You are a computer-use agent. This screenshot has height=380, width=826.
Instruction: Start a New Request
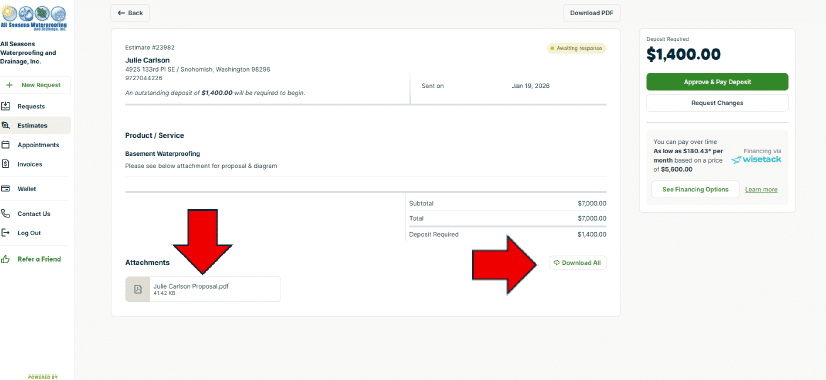[x=35, y=85]
